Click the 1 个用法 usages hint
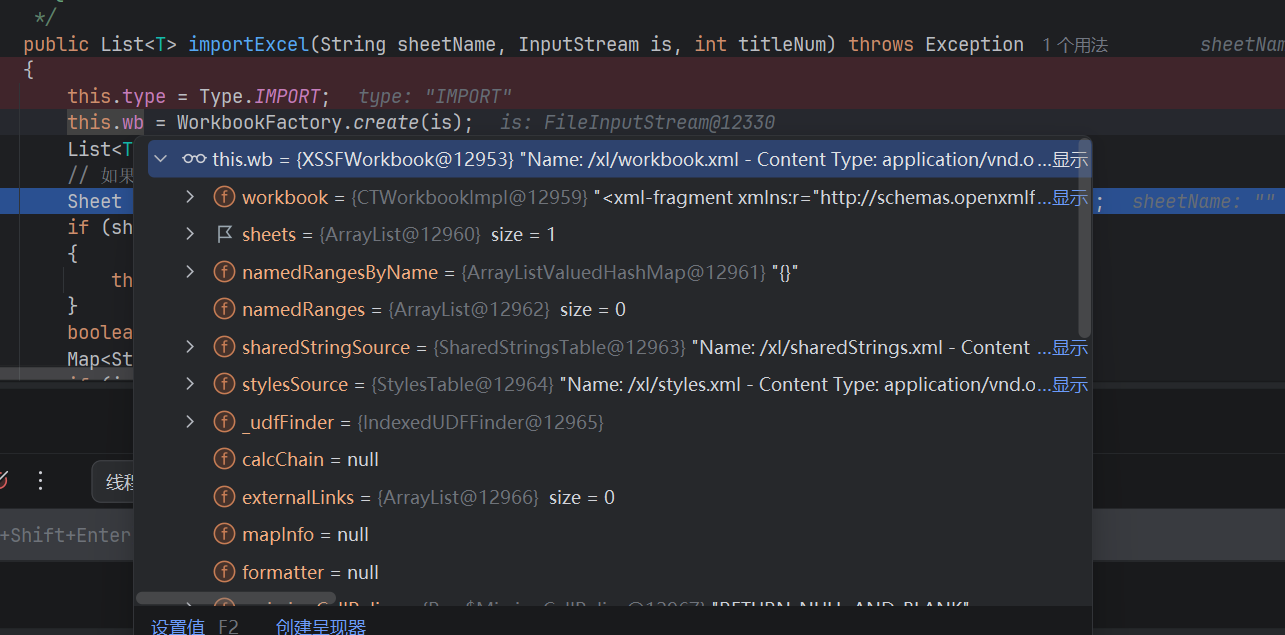Screen dimensions: 1285x635 point(1075,45)
